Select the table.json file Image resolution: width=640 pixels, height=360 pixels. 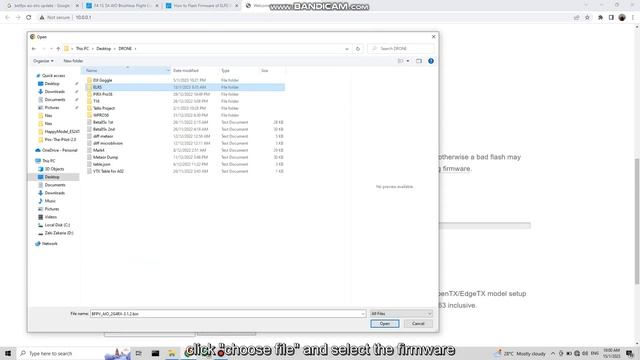click(102, 164)
